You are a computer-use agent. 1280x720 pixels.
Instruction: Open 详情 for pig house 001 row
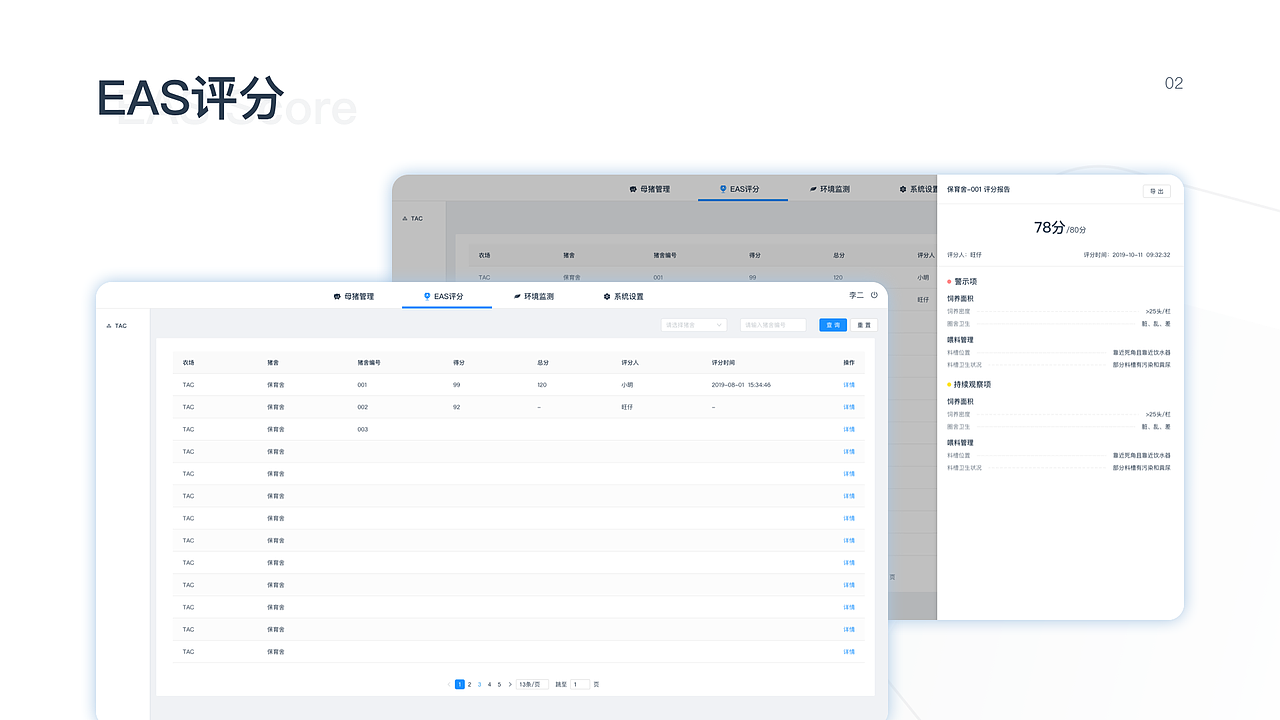849,385
